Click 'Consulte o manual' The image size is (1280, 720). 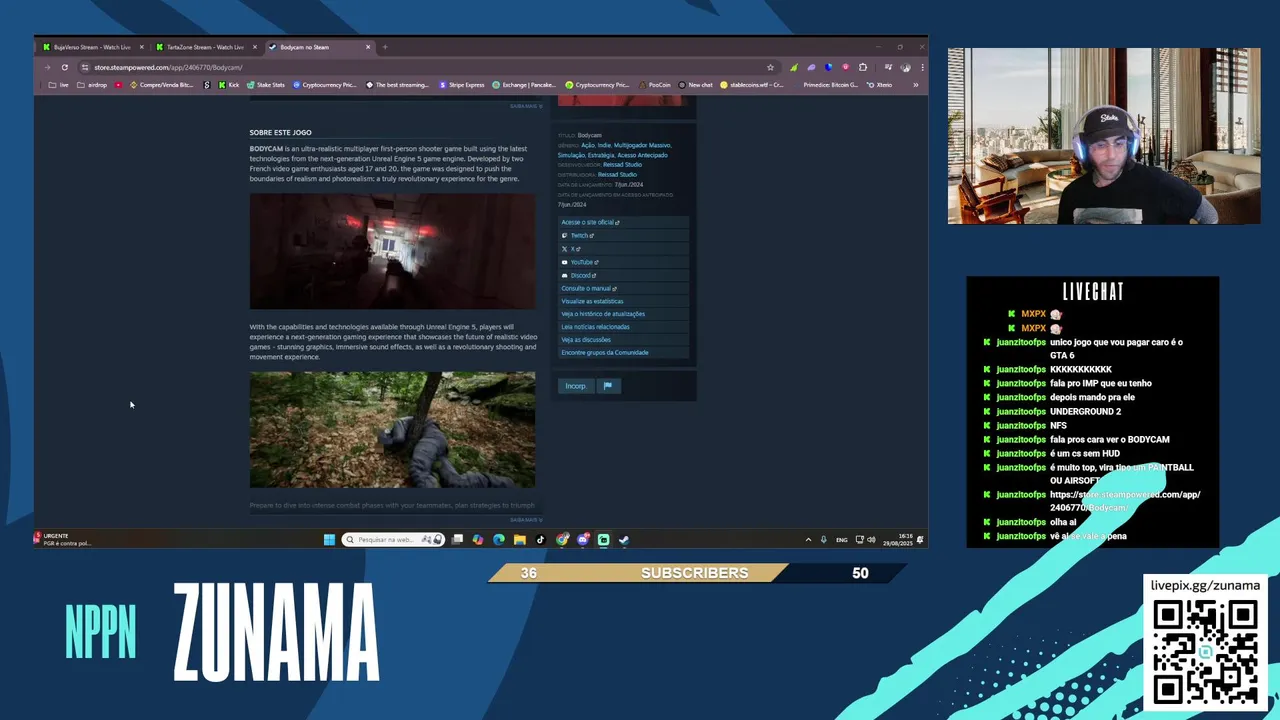pos(623,288)
